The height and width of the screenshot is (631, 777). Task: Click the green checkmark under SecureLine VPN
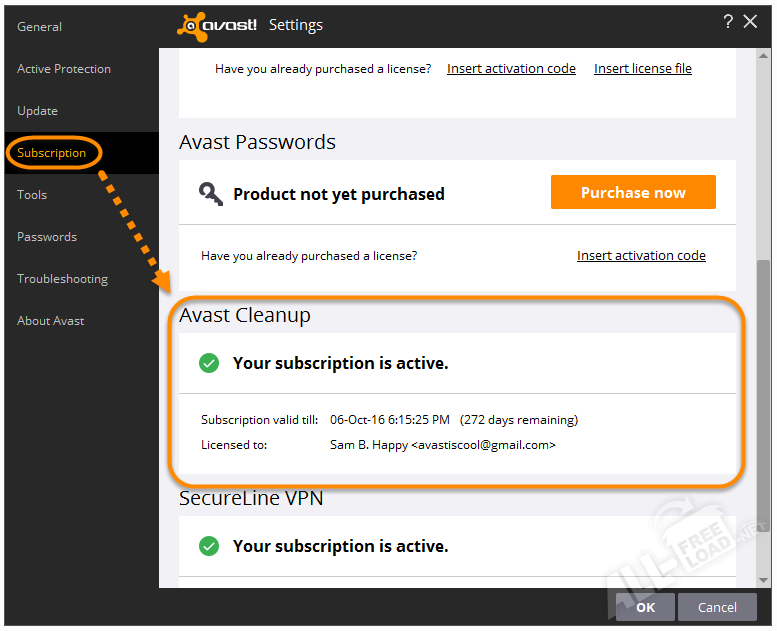[x=209, y=546]
